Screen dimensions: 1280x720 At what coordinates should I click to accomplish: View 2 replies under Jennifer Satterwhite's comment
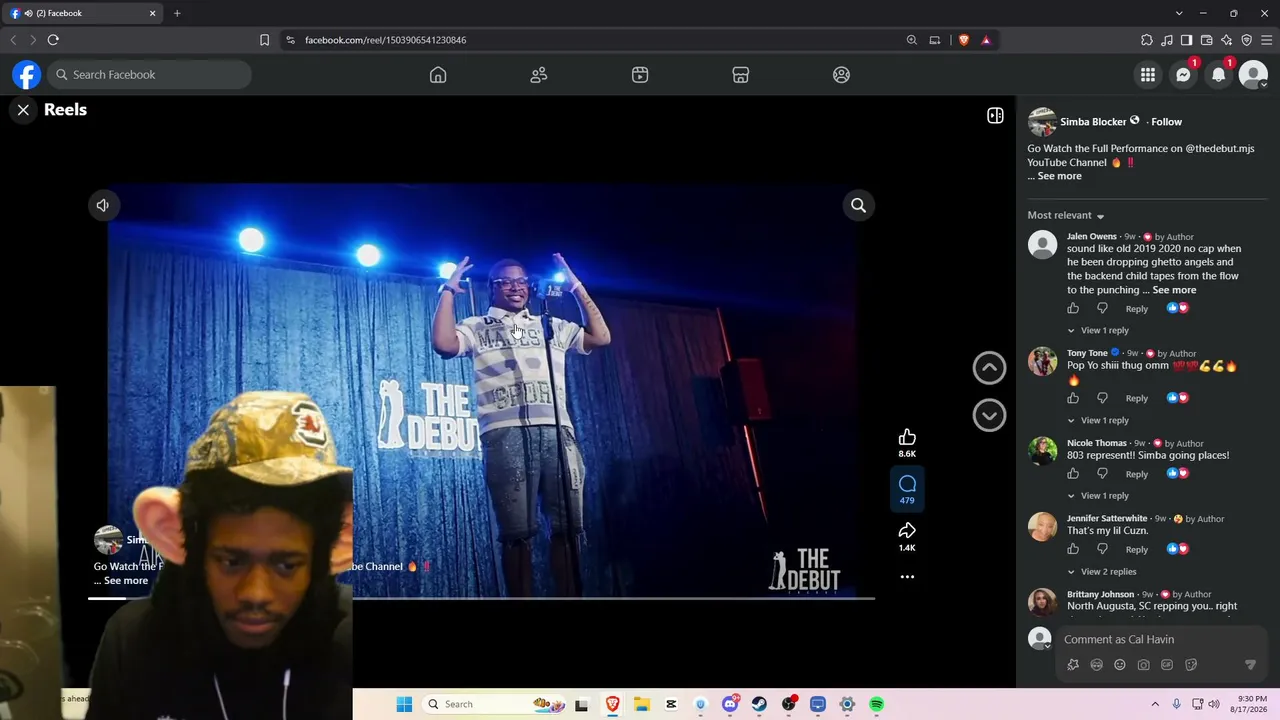point(1102,572)
